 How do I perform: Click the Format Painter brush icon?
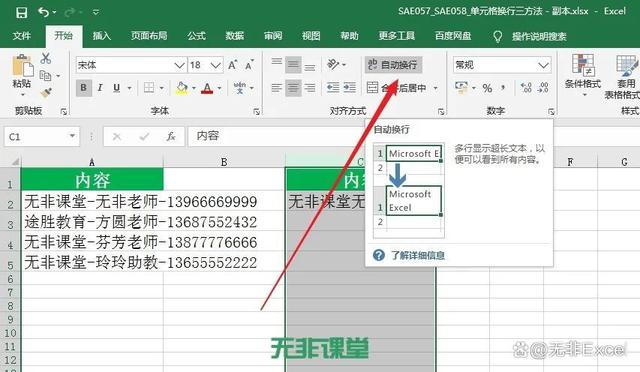click(46, 93)
